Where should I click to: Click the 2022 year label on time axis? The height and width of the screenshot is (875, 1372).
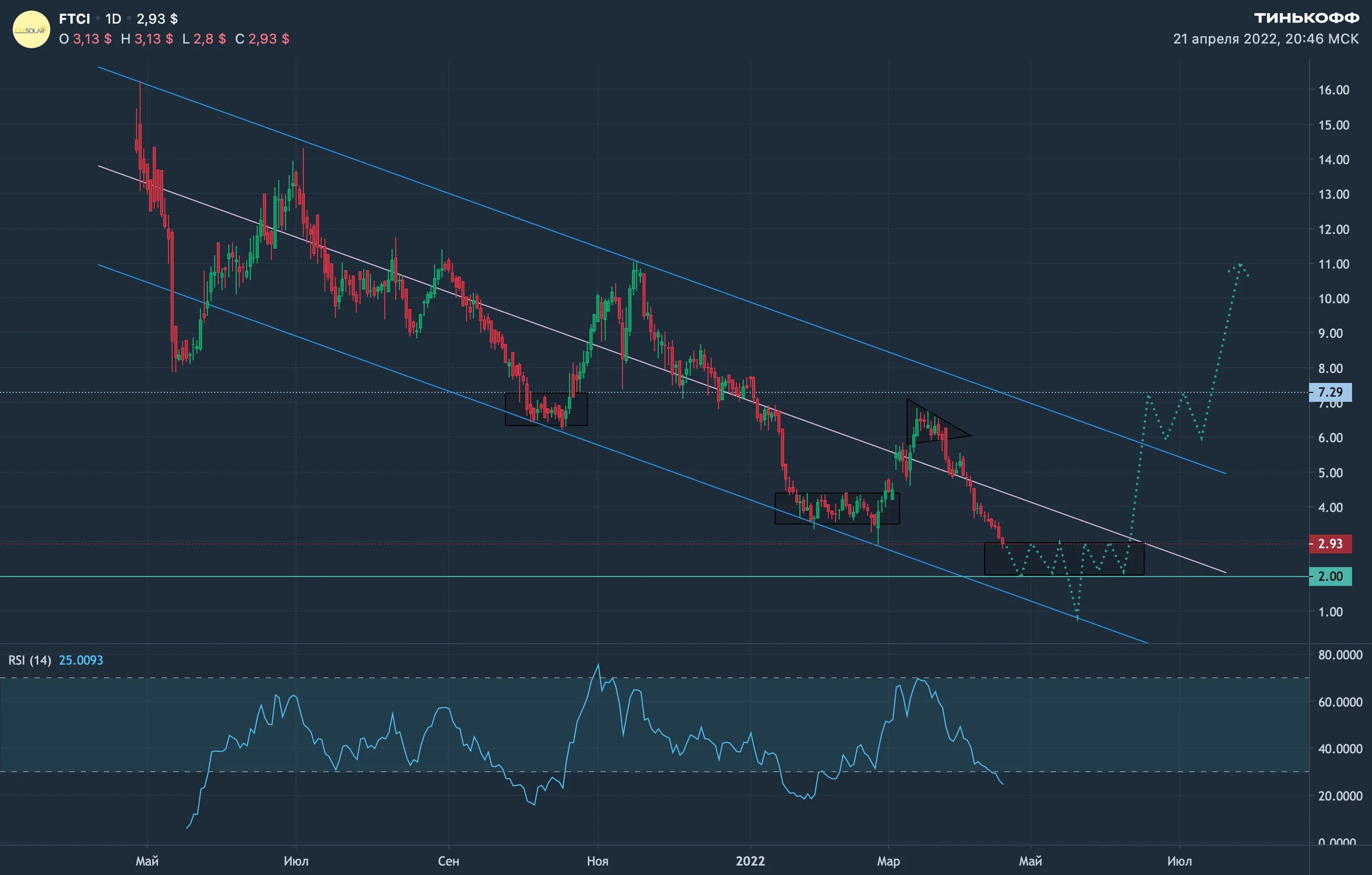coord(751,861)
